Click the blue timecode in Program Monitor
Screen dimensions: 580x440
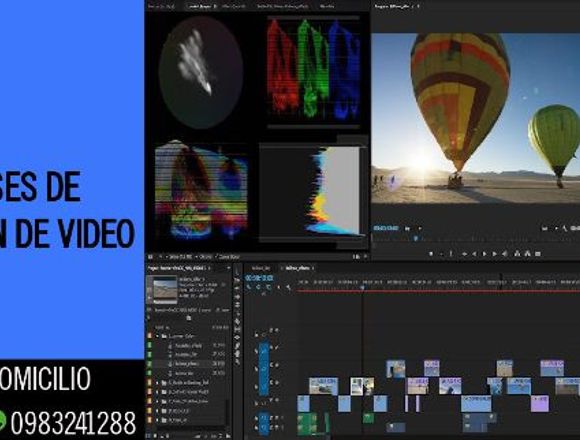click(x=385, y=229)
